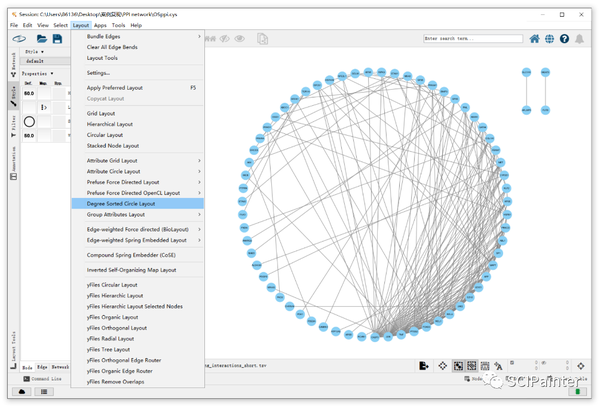The width and height of the screenshot is (600, 406).
Task: Toggle the hide selected crossed-eye icon
Action: [x=224, y=39]
